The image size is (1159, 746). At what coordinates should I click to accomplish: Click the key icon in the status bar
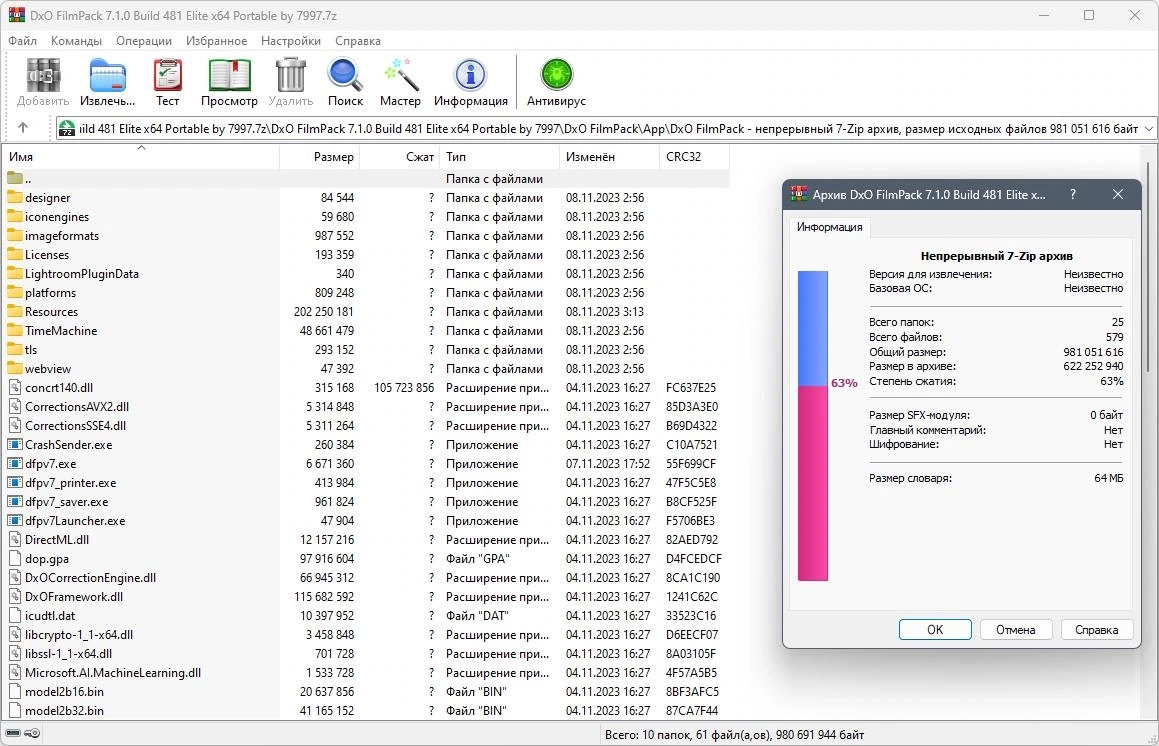(33, 733)
